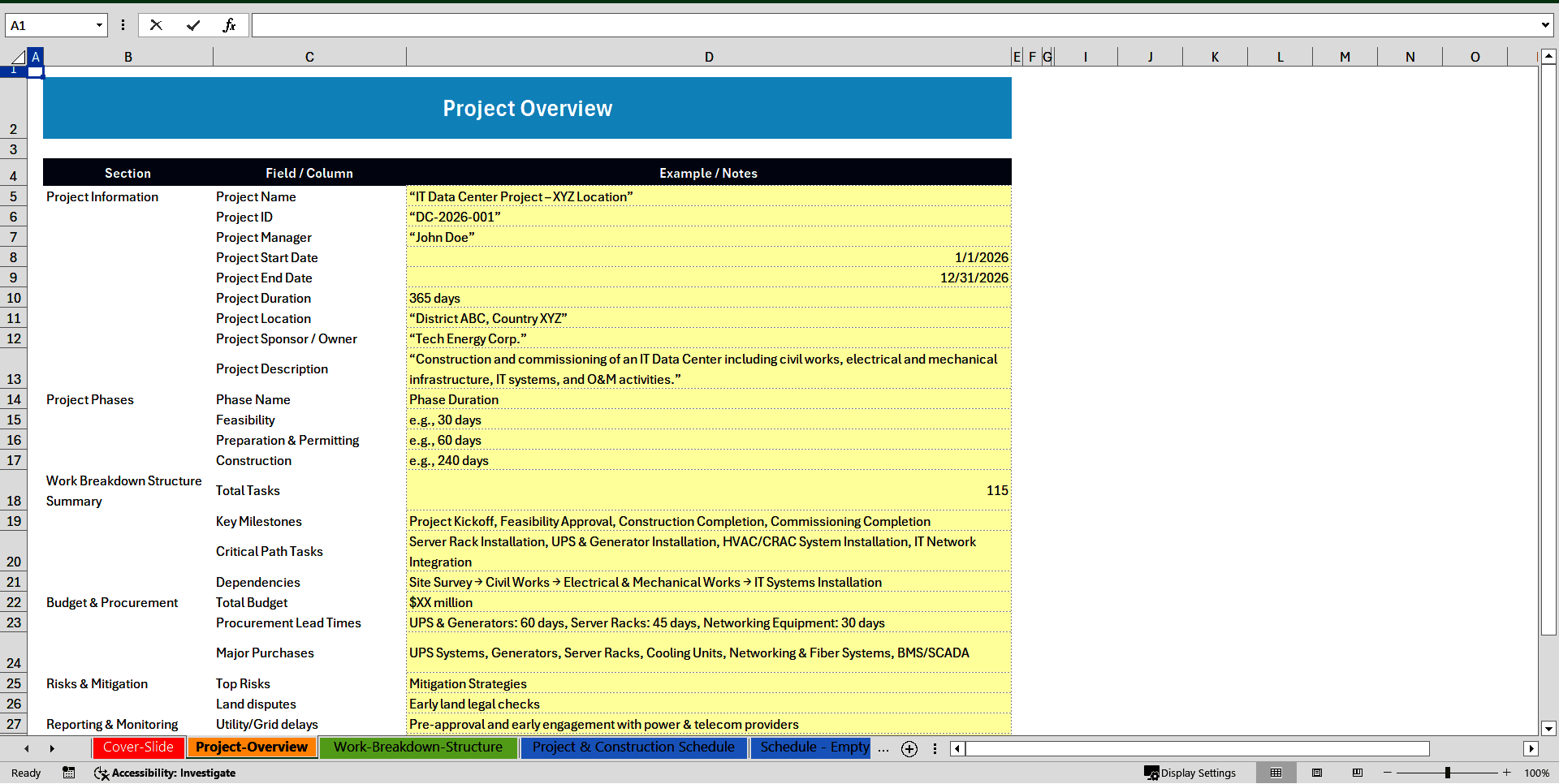Click the Cancel (X) icon beside formula bar

156,24
